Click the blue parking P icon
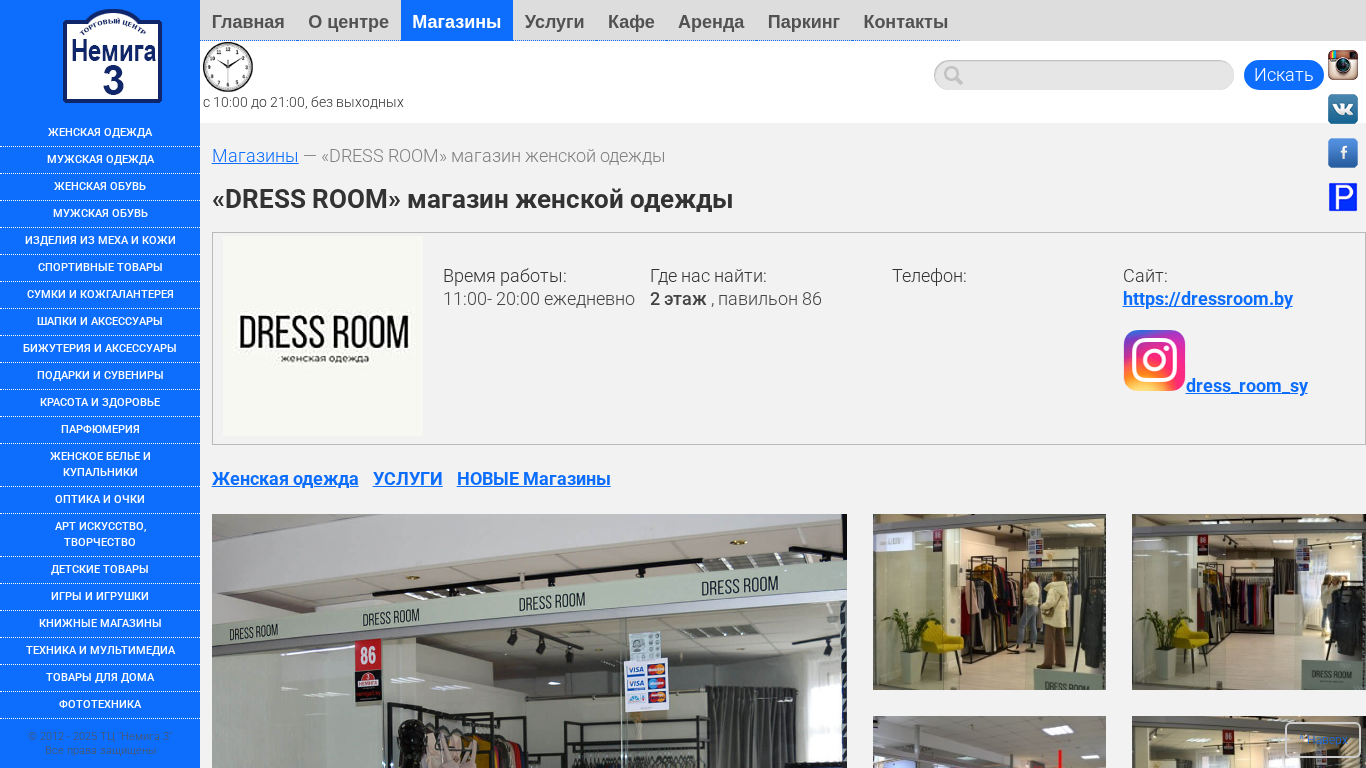This screenshot has width=1366, height=768. point(1343,197)
